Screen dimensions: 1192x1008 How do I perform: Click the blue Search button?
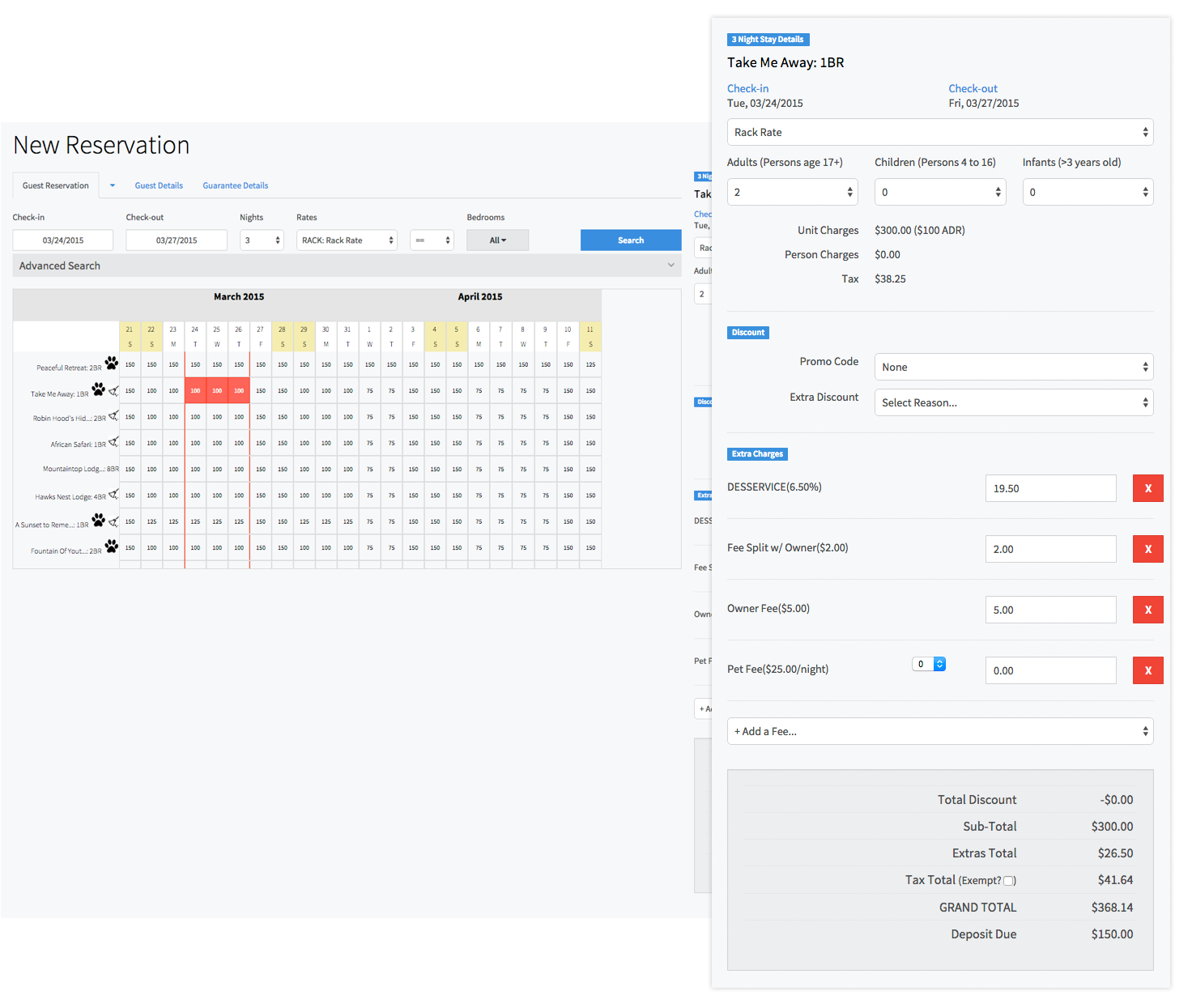click(x=631, y=240)
